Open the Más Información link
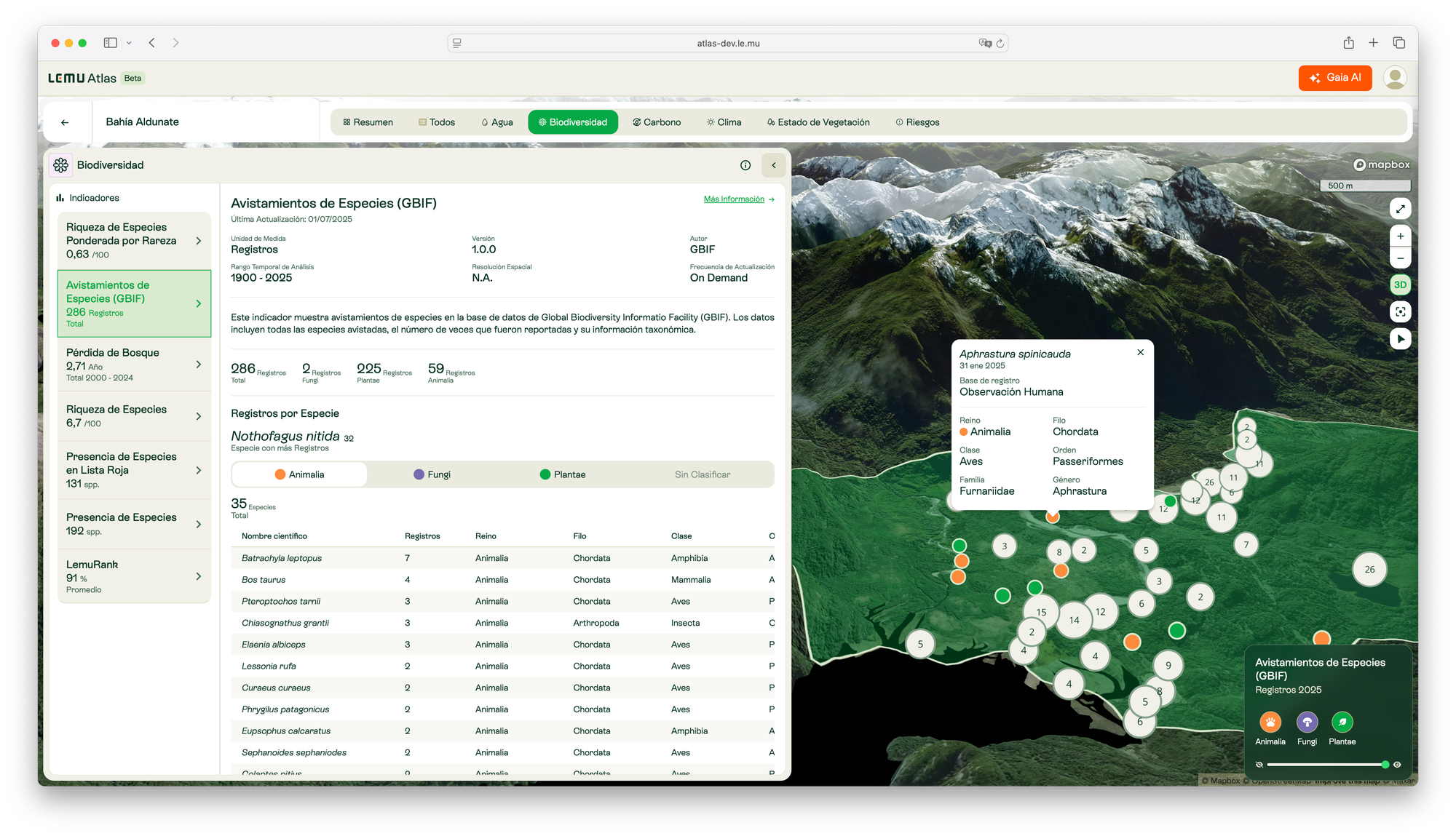 tap(734, 199)
